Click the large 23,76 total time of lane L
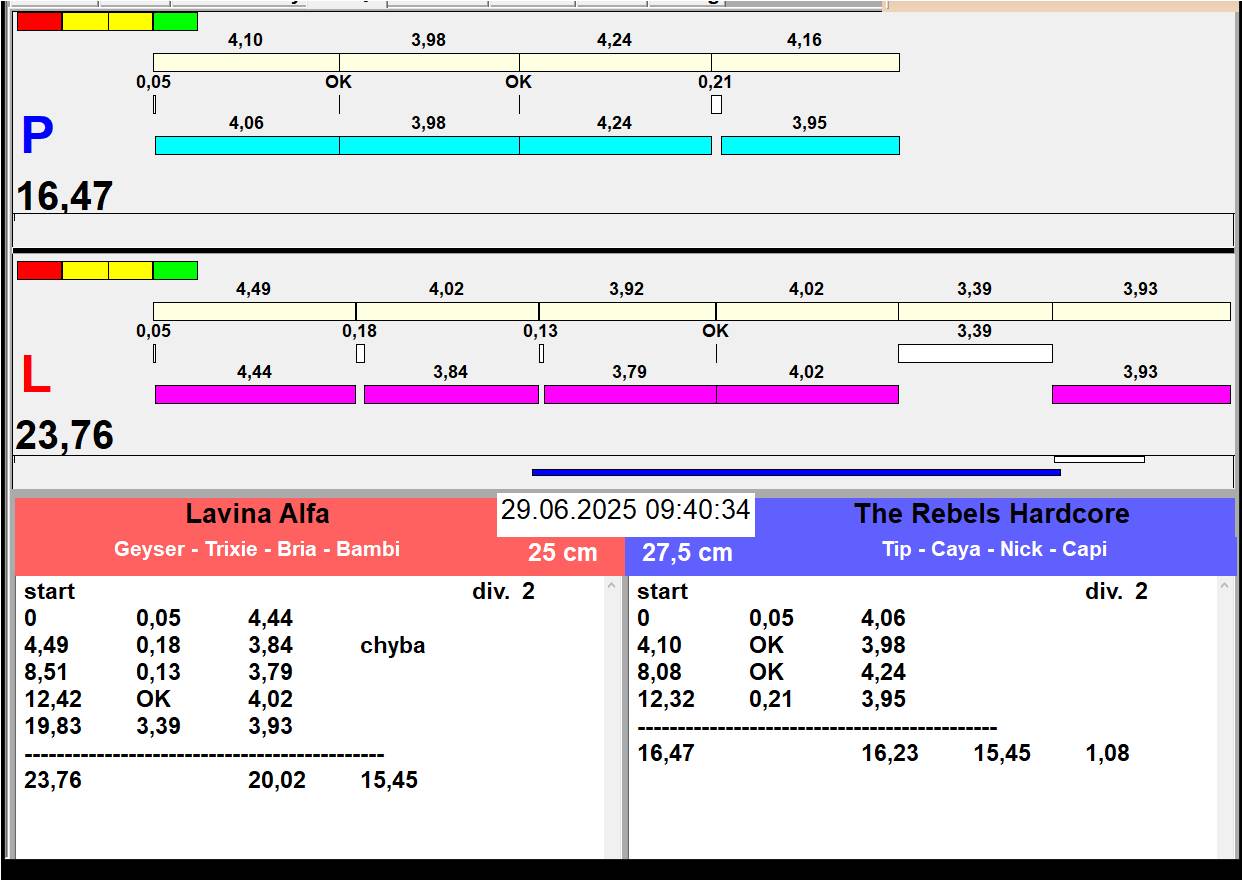1242x880 pixels. (64, 436)
